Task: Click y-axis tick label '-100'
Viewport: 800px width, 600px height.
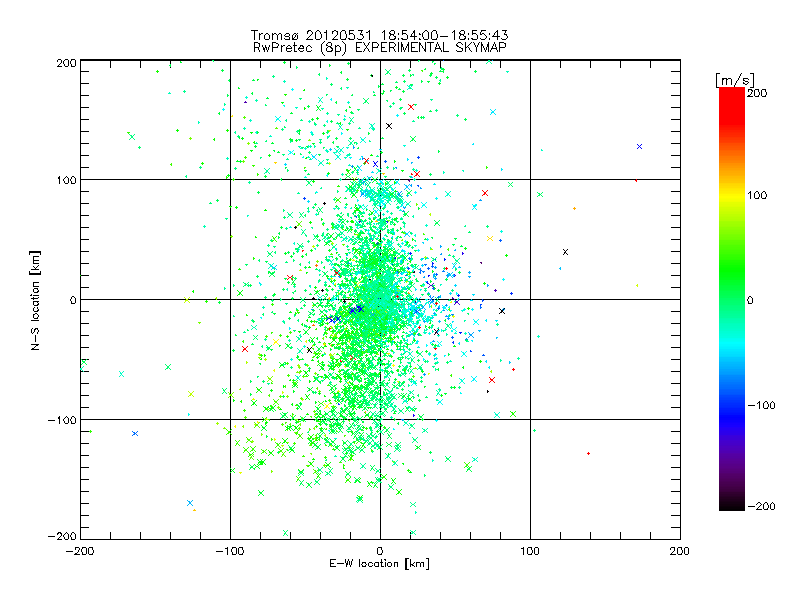Action: (62, 420)
